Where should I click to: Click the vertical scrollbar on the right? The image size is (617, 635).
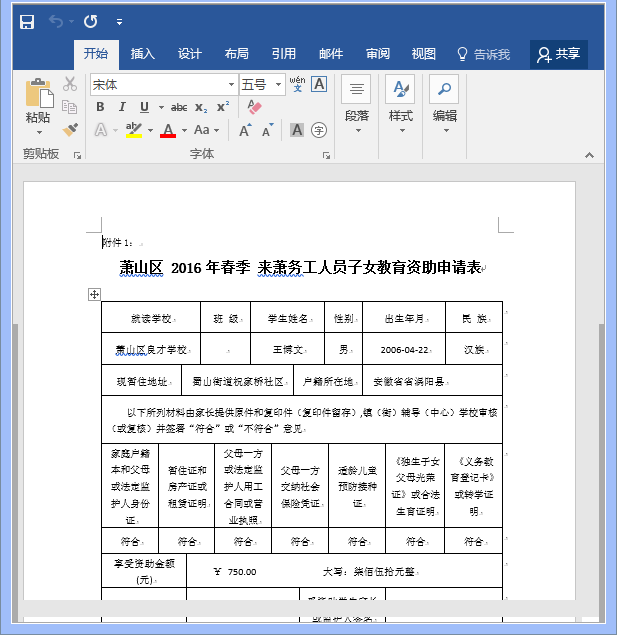[x=602, y=472]
